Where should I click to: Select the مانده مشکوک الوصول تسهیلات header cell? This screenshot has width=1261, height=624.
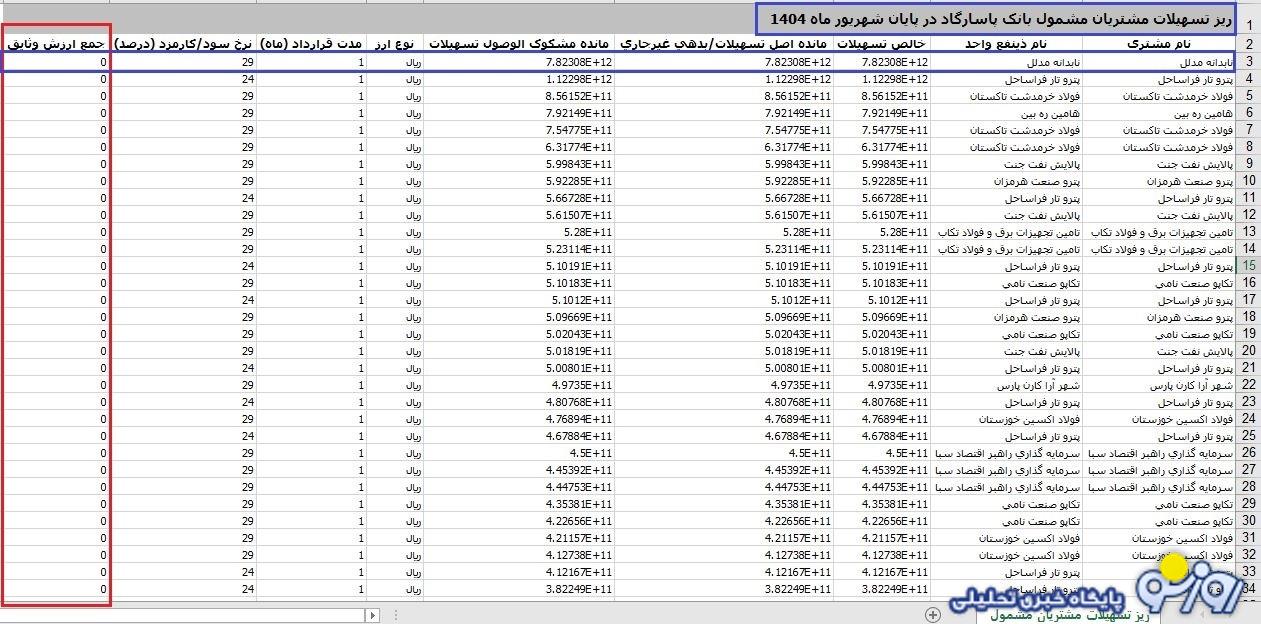tap(520, 44)
